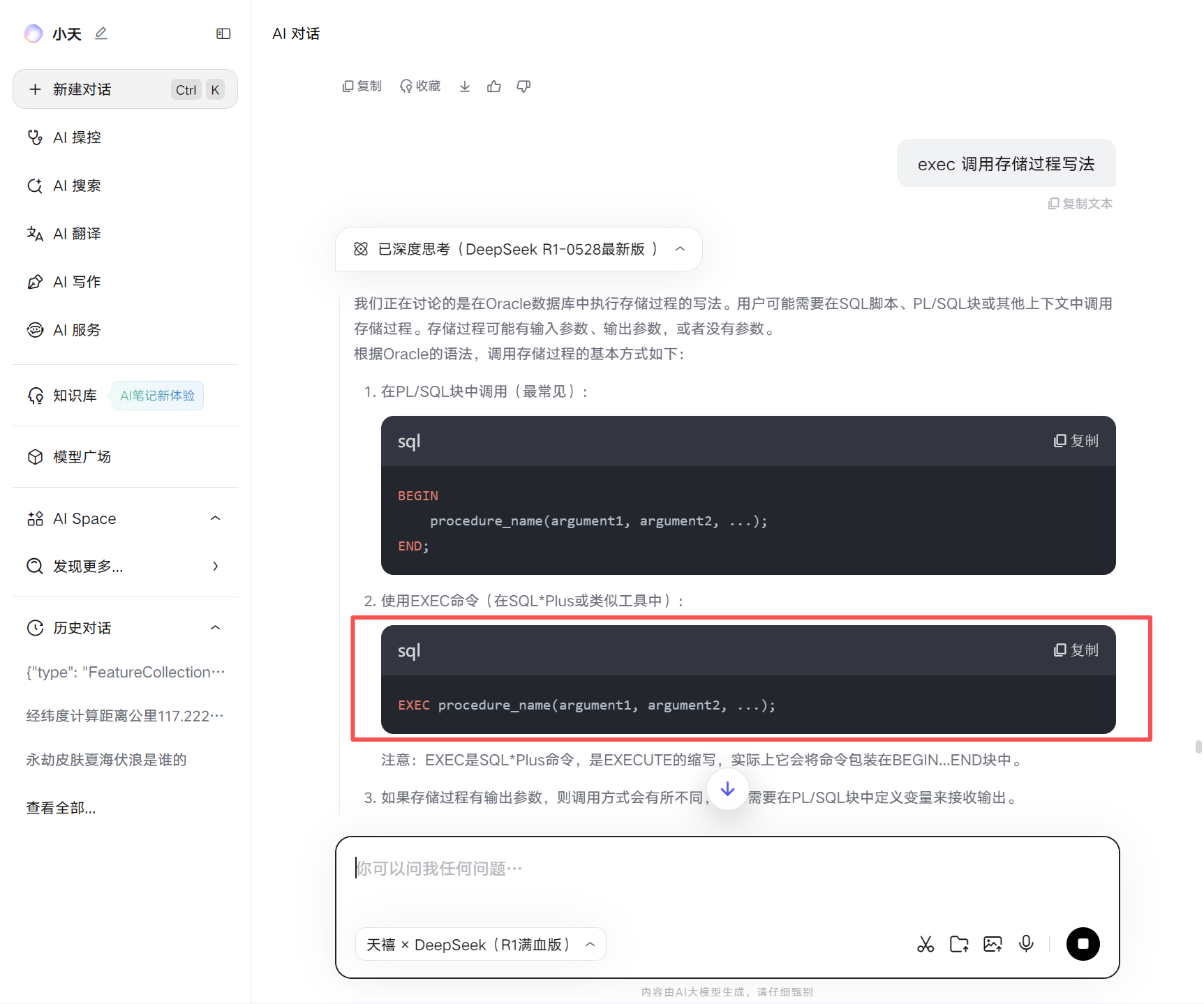Click 复制文本 under the user message
Viewport: 1204px width, 1004px height.
pyautogui.click(x=1080, y=204)
